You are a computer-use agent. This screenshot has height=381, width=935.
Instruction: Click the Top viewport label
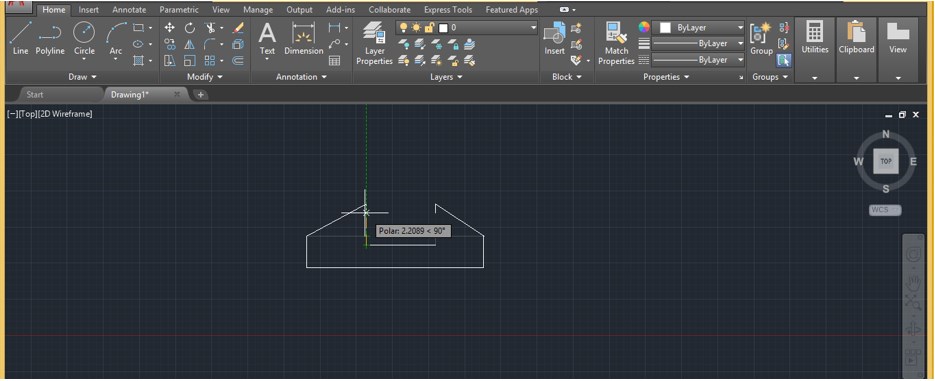click(27, 113)
